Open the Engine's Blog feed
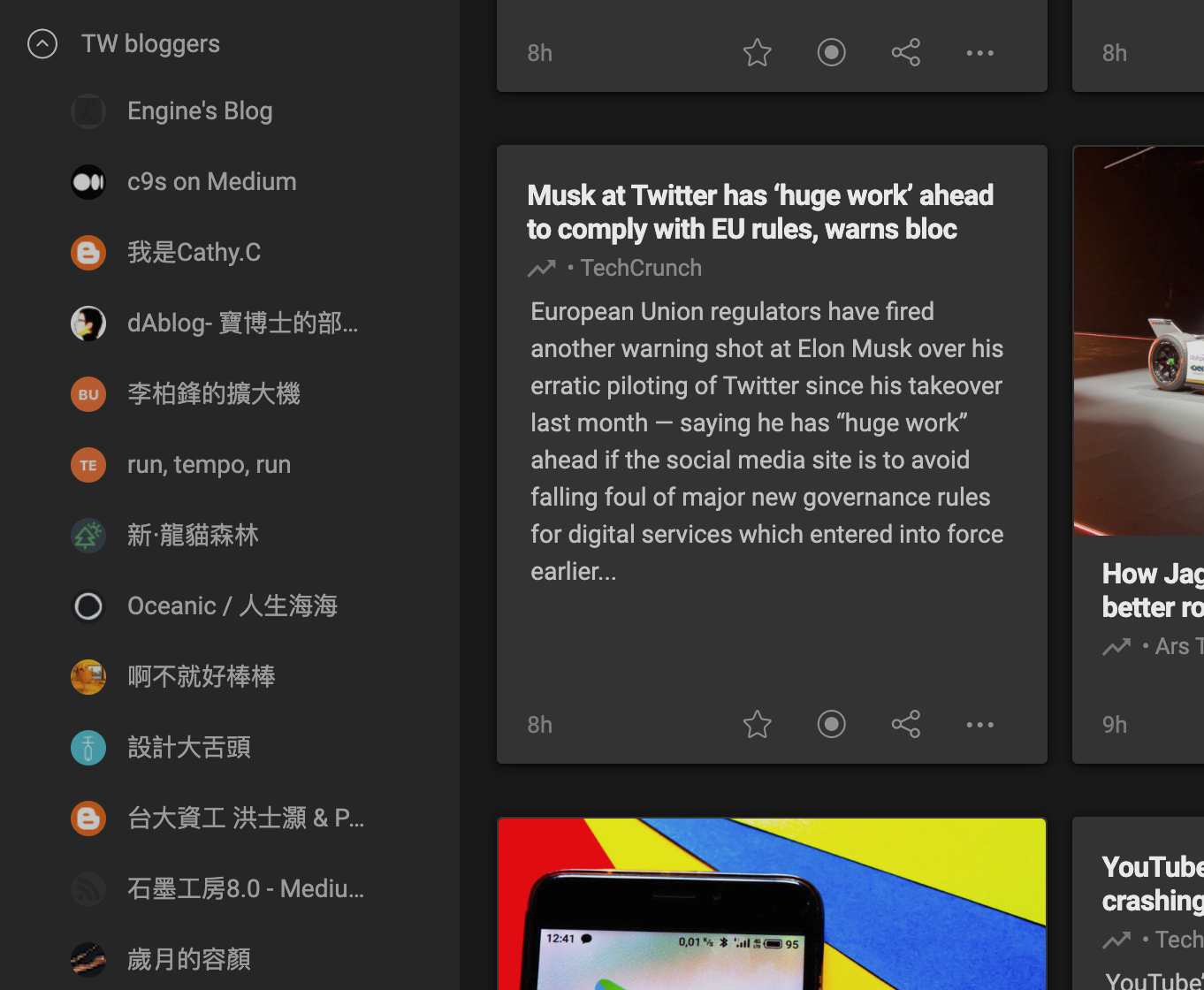Viewport: 1204px width, 990px height. [x=200, y=110]
